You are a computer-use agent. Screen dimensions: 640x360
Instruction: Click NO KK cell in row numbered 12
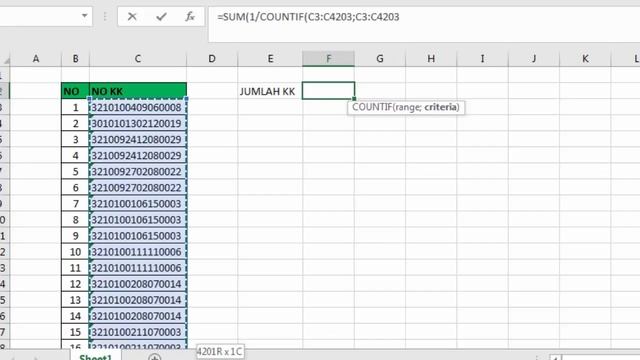(138, 284)
